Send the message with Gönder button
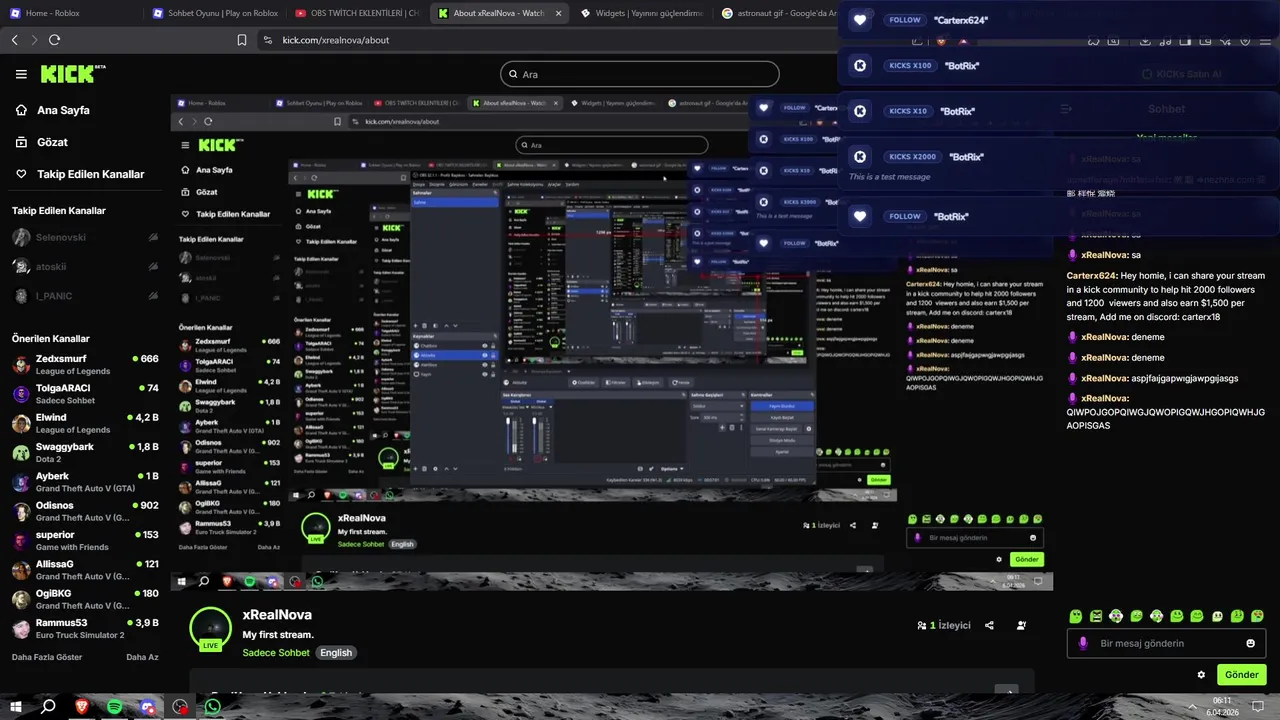 [1241, 675]
